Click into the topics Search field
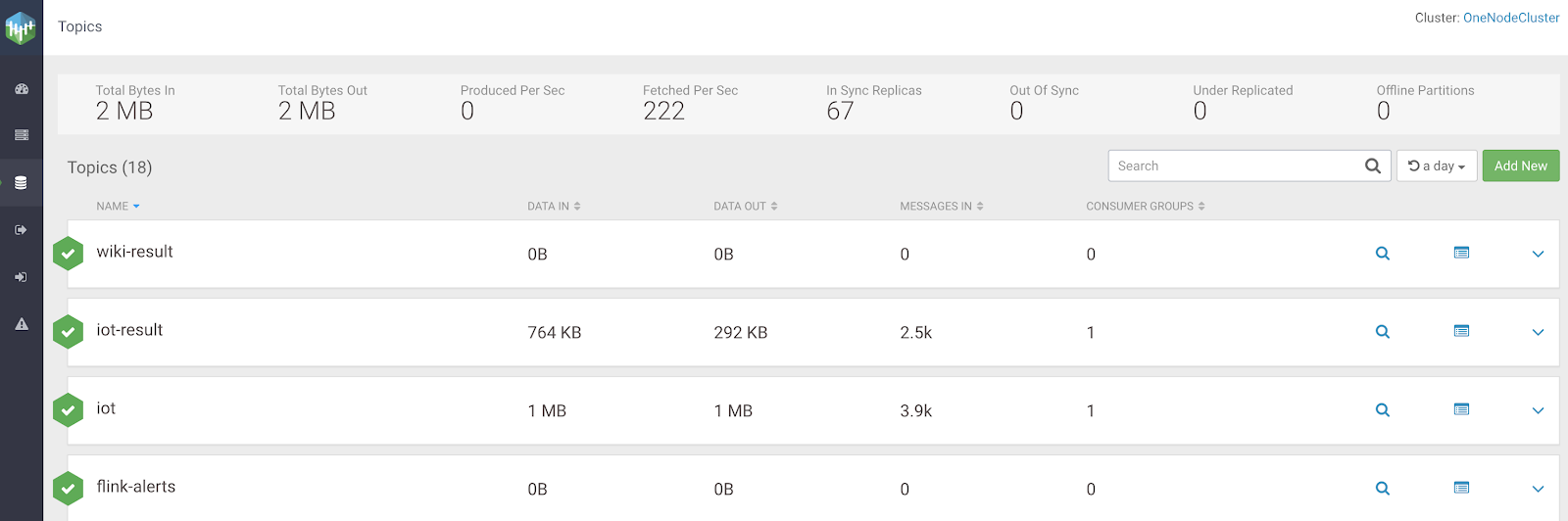 (x=1235, y=166)
